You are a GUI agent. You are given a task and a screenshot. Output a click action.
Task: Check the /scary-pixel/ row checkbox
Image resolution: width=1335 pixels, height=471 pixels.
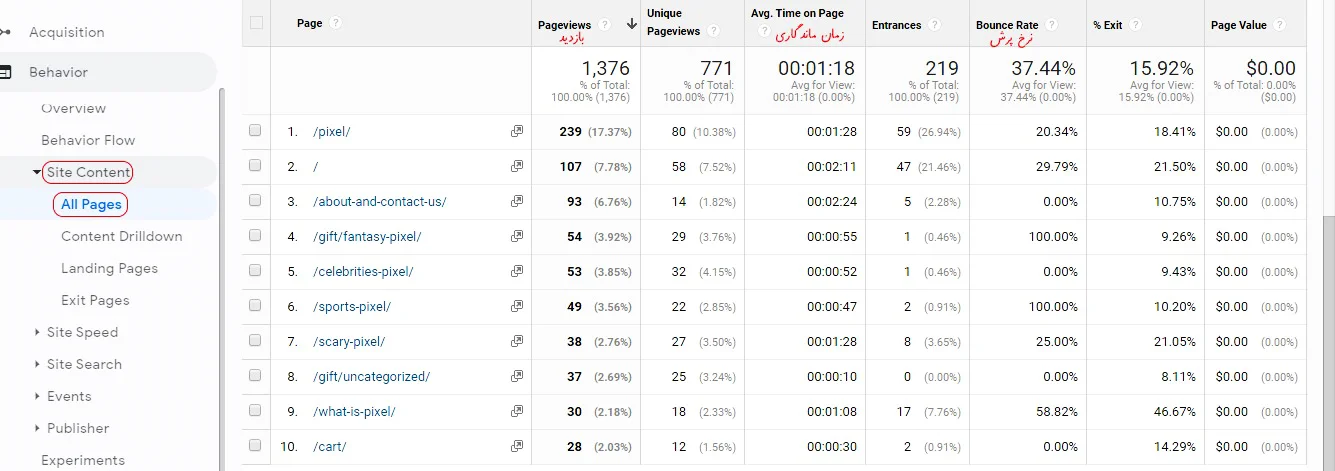(x=255, y=341)
